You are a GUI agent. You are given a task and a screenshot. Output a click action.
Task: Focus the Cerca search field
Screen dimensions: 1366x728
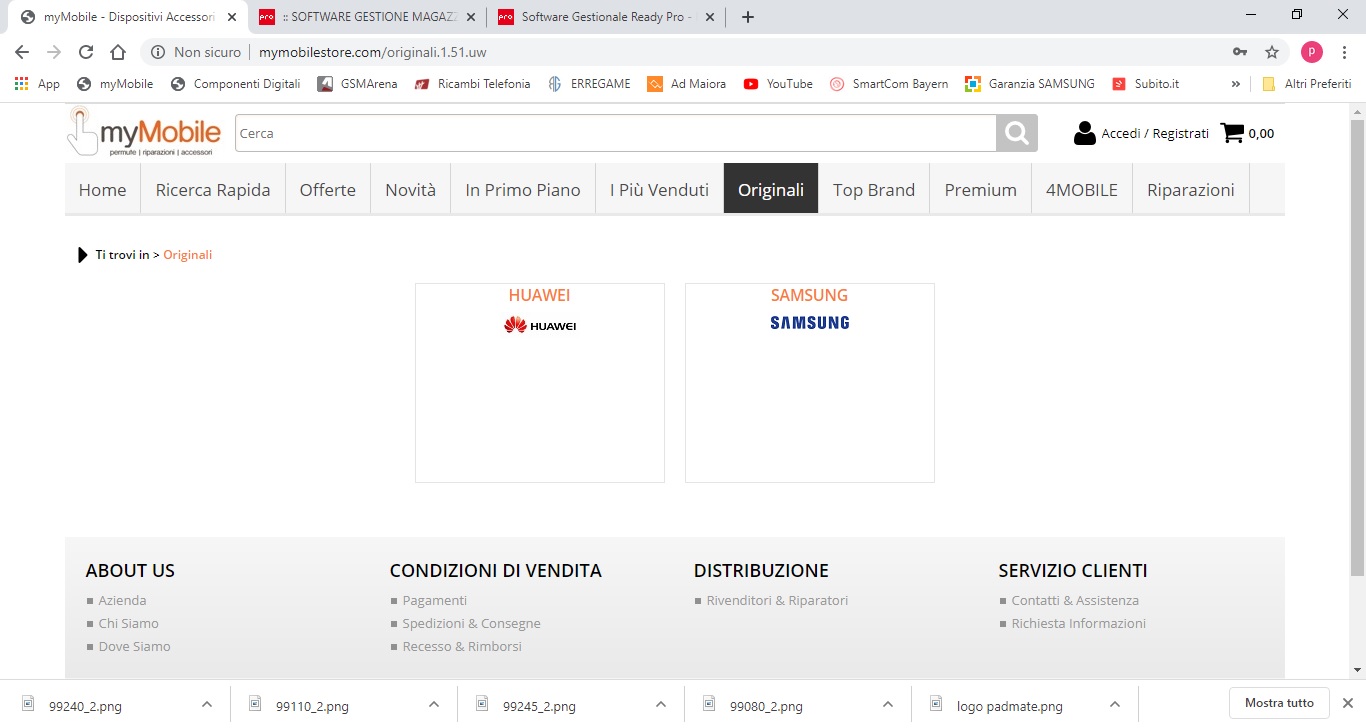coord(616,133)
